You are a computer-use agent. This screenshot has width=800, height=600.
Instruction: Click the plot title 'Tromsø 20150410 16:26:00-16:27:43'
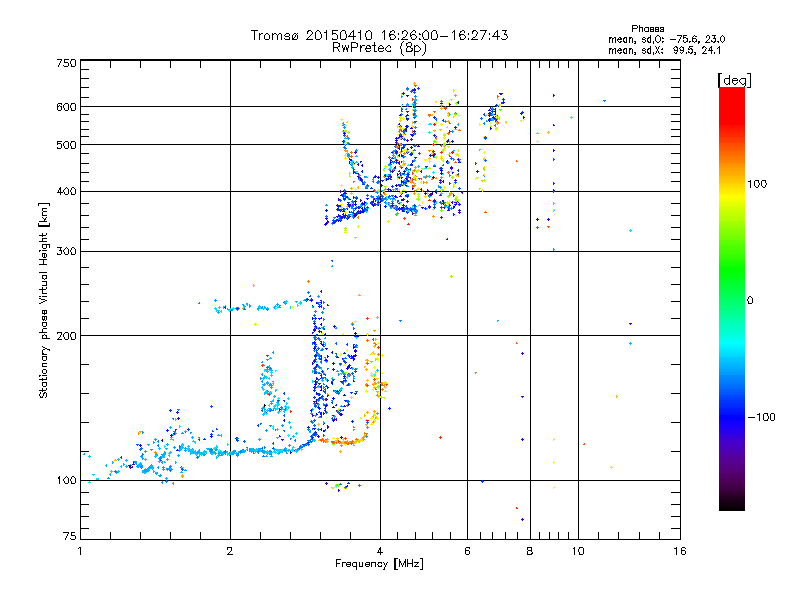click(379, 35)
